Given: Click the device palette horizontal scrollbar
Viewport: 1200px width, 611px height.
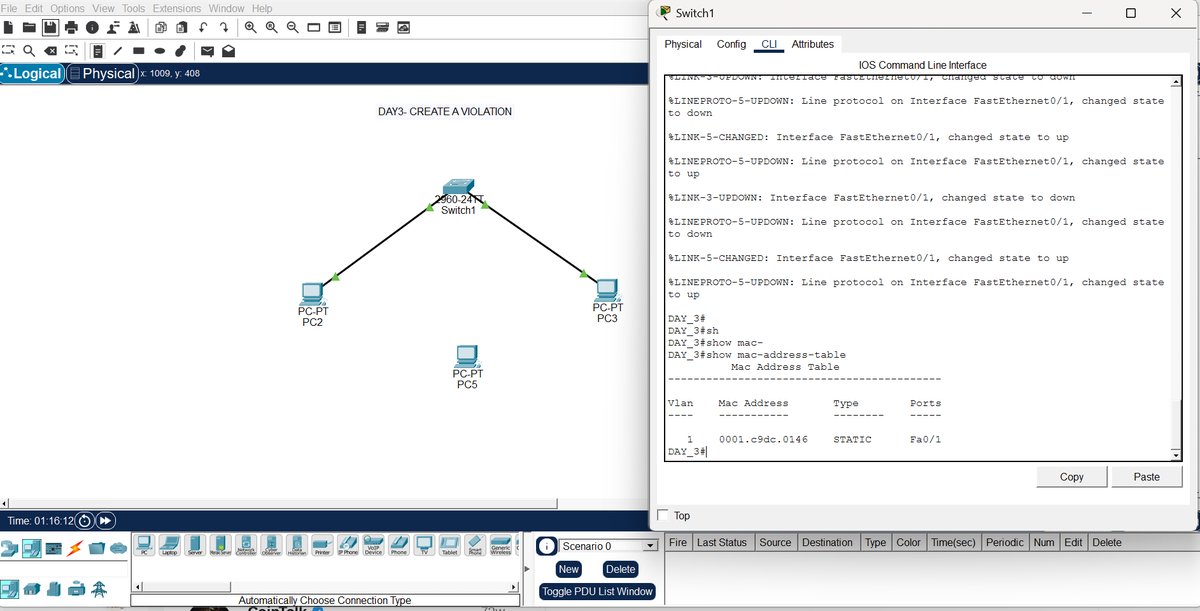Looking at the screenshot, I should pos(326,585).
